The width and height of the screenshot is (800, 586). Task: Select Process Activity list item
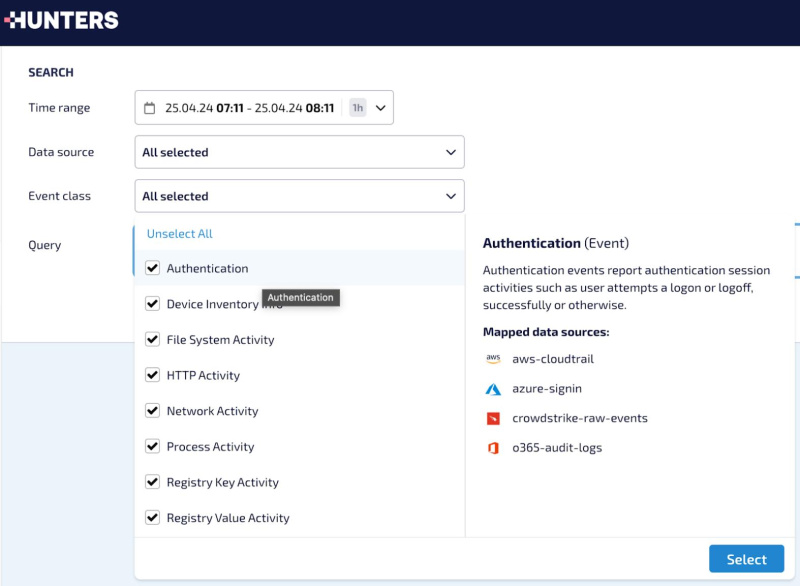coord(210,447)
